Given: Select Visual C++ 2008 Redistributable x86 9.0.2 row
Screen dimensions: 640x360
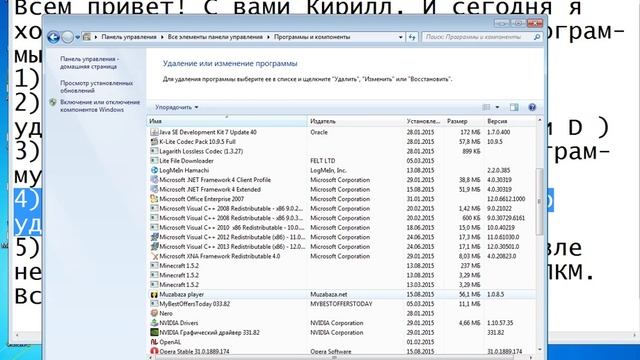Looking at the screenshot, I should point(342,209).
